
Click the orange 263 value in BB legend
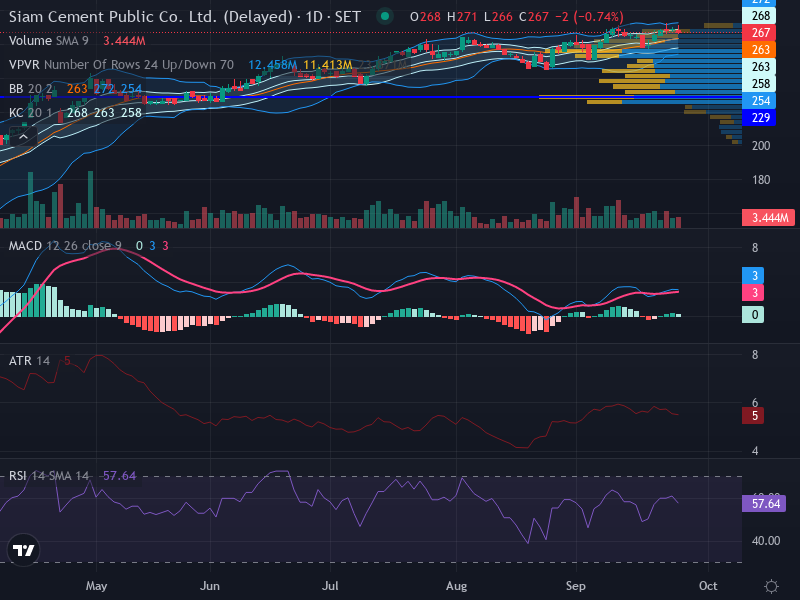[x=77, y=89]
